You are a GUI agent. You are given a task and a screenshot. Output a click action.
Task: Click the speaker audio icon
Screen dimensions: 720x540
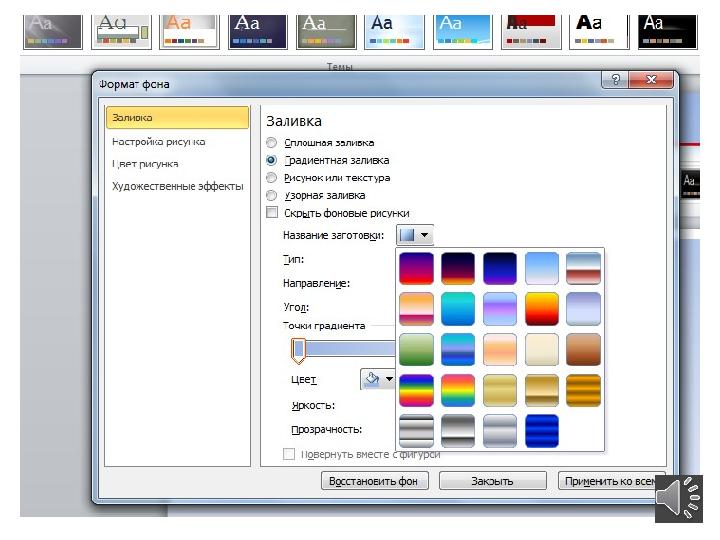(679, 499)
